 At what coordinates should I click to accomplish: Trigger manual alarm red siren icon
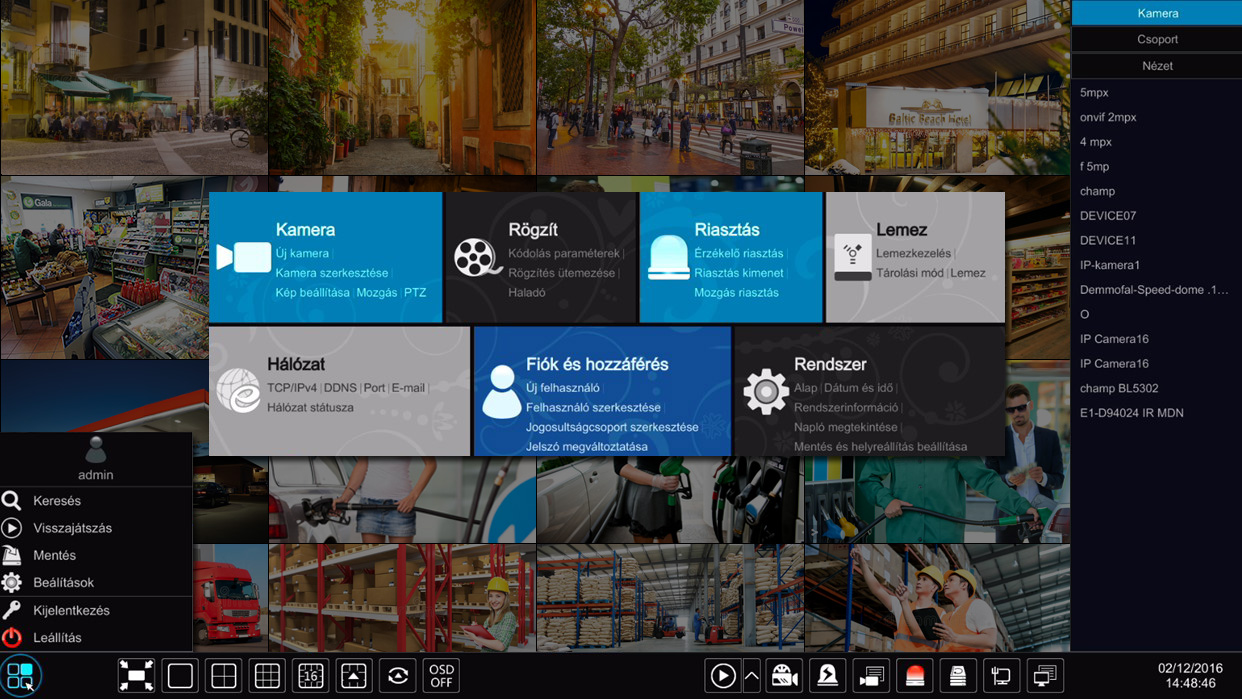point(915,676)
